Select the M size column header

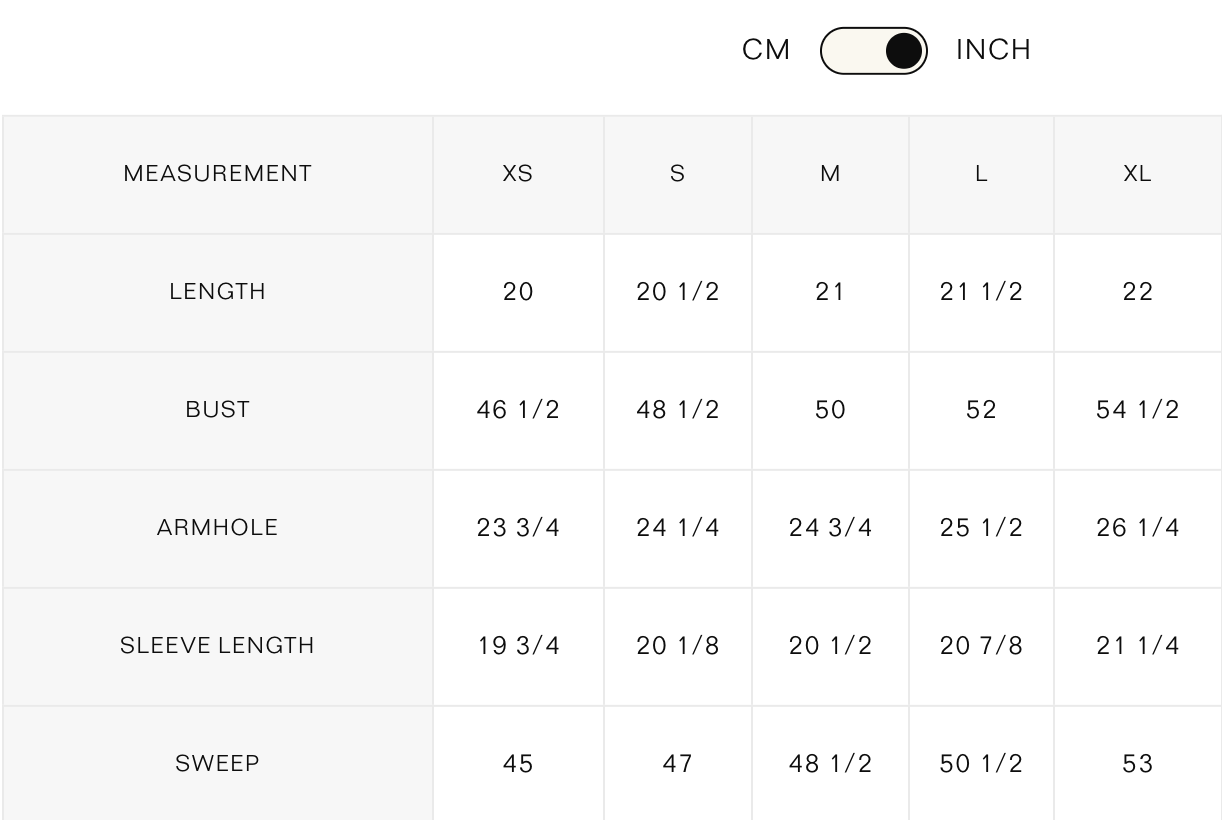pyautogui.click(x=830, y=174)
